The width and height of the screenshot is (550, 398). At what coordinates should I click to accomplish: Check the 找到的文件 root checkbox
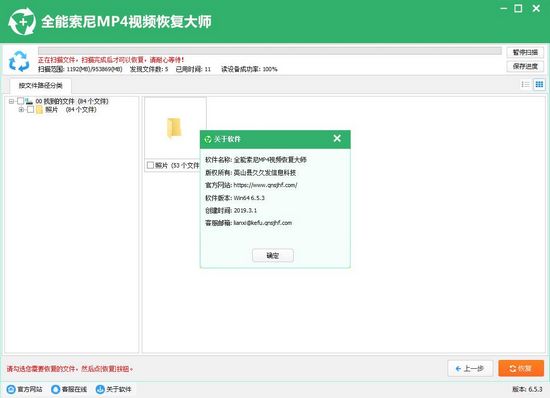[x=20, y=101]
